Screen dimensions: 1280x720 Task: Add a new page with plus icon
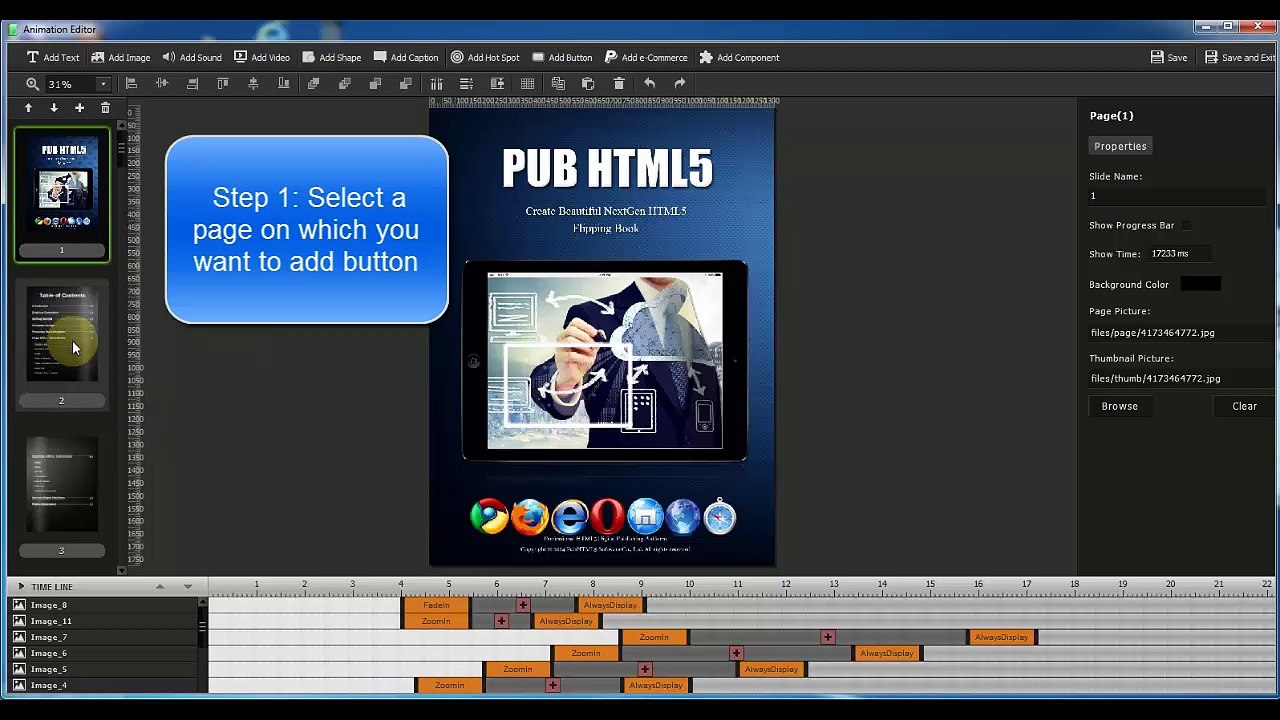point(80,108)
